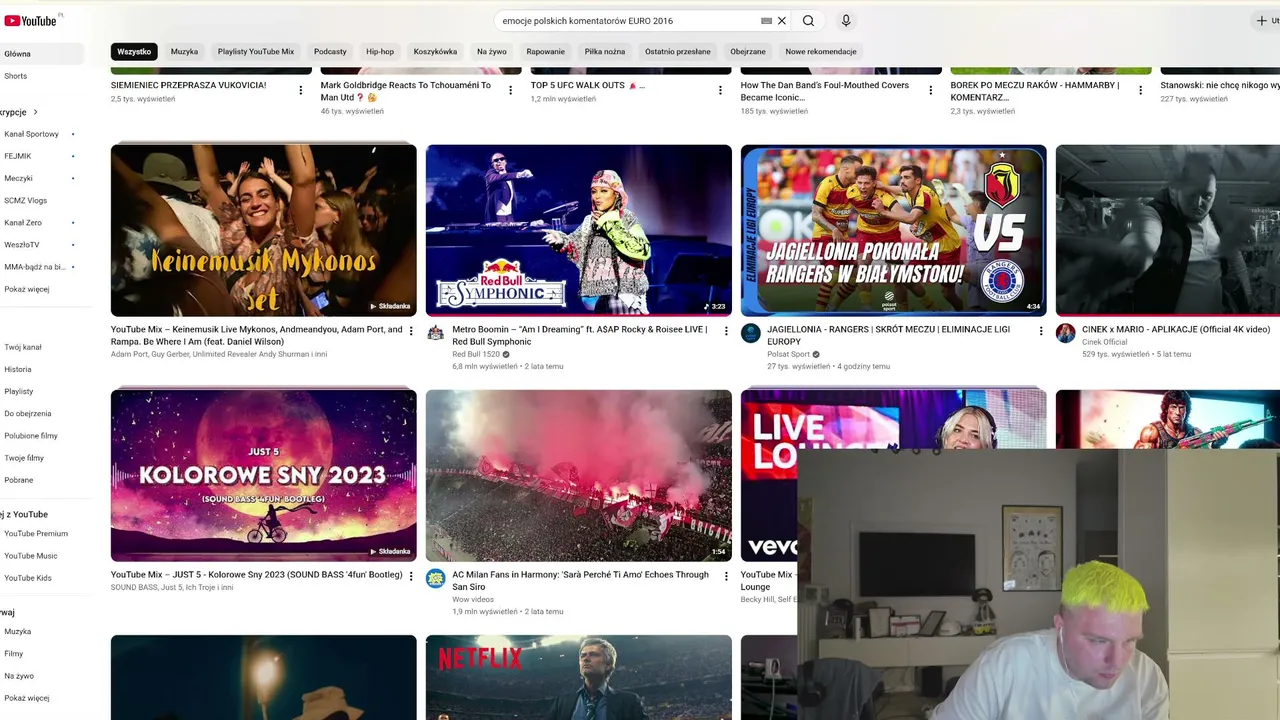
Task: Open the Cinek Official channel avatar
Action: point(1065,333)
